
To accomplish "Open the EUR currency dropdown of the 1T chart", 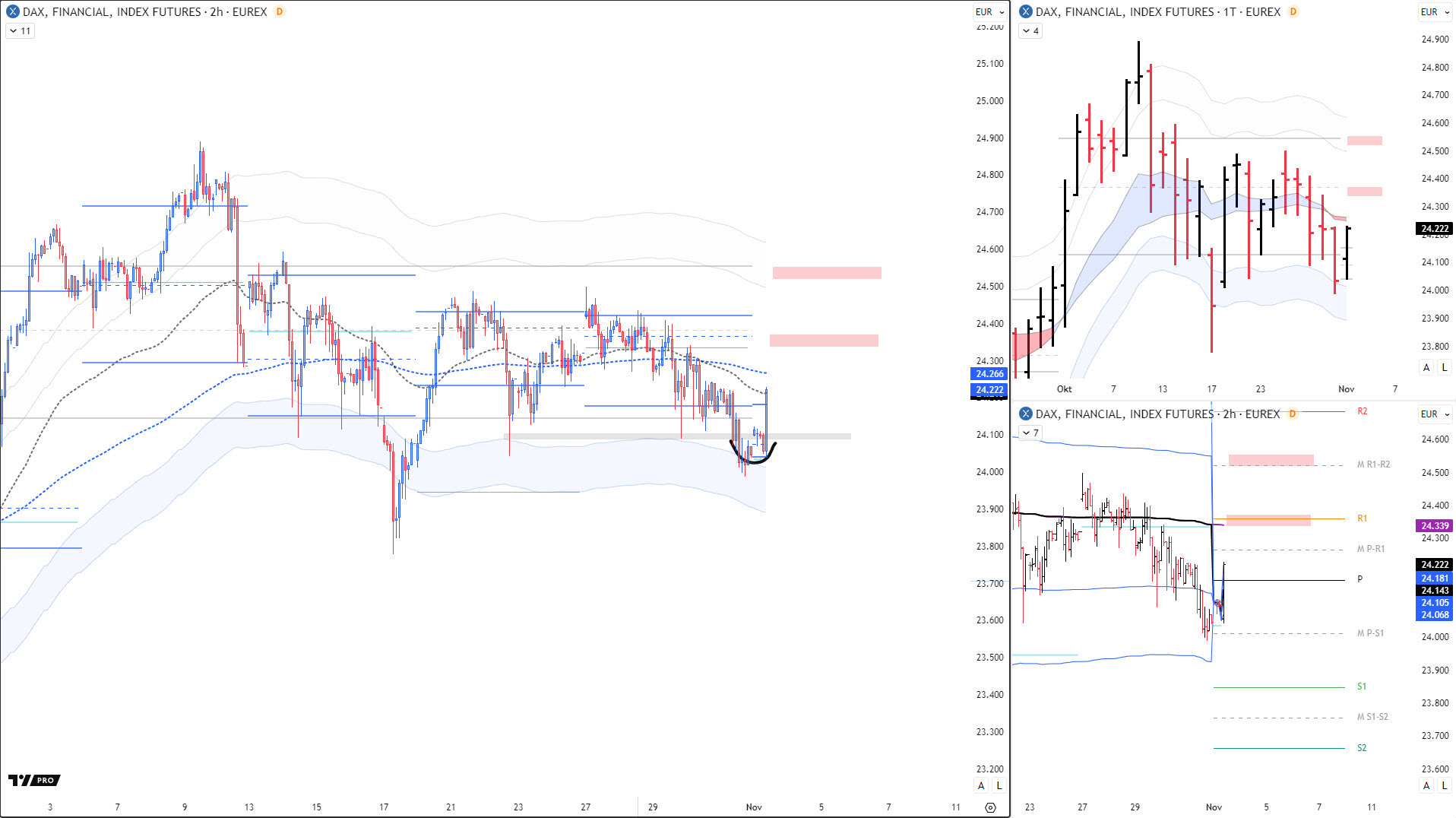I will coord(1435,12).
